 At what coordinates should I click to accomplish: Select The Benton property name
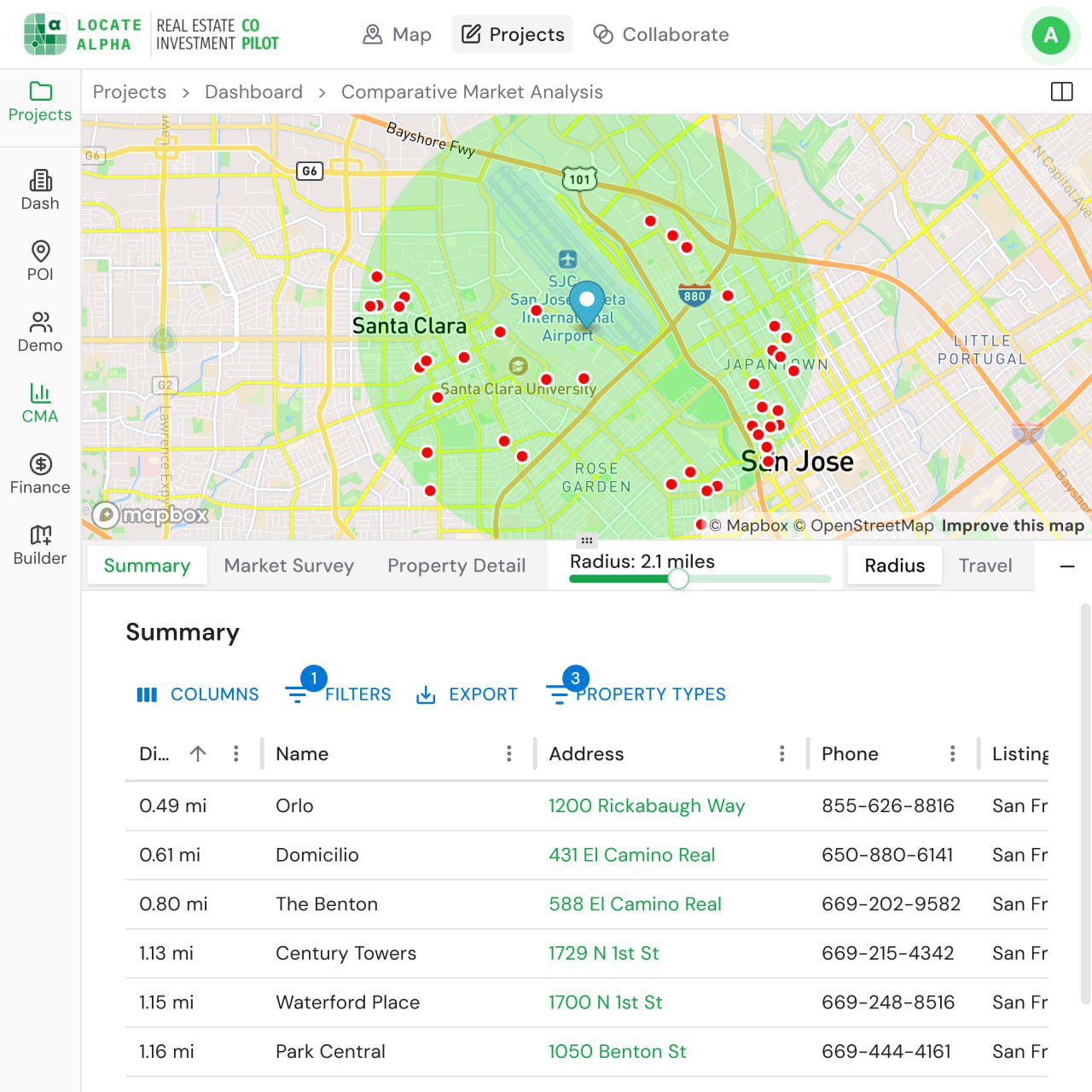327,903
